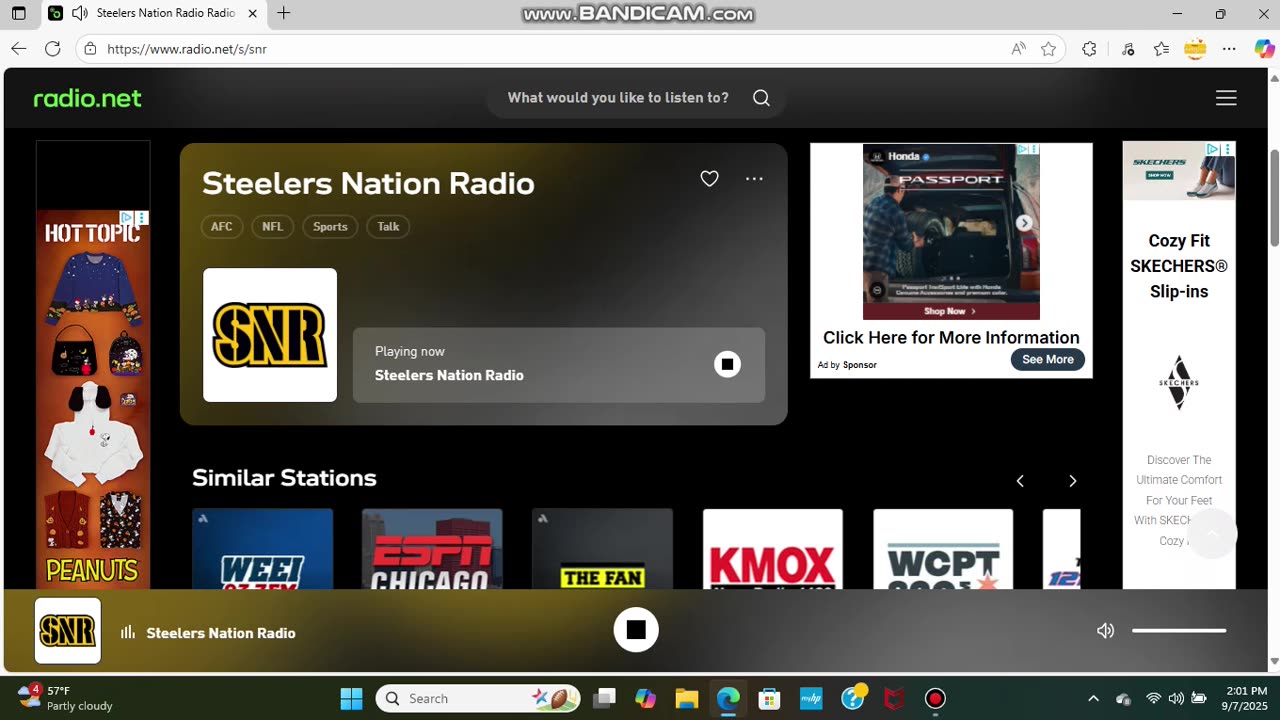Open Task View on taskbar

click(604, 698)
